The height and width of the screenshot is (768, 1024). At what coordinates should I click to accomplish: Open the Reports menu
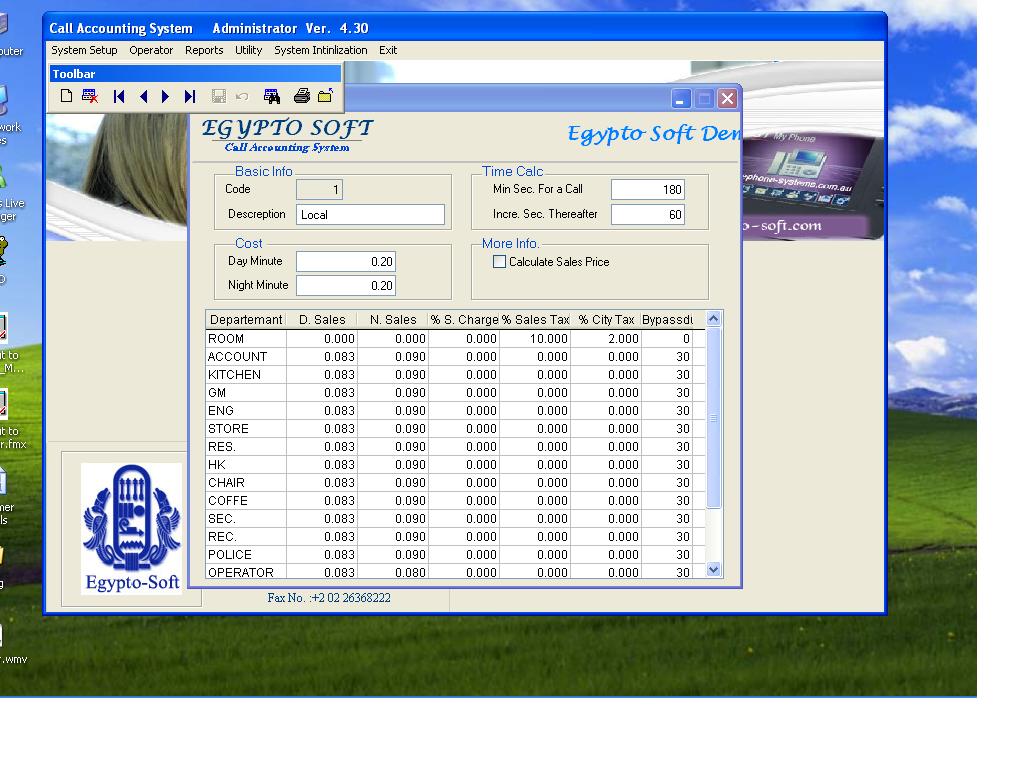coord(204,50)
